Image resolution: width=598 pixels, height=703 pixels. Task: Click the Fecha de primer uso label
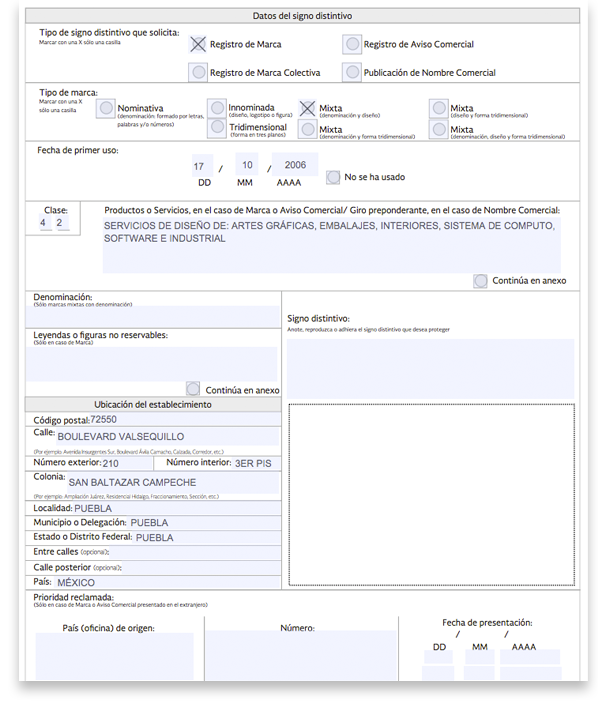click(x=78, y=150)
